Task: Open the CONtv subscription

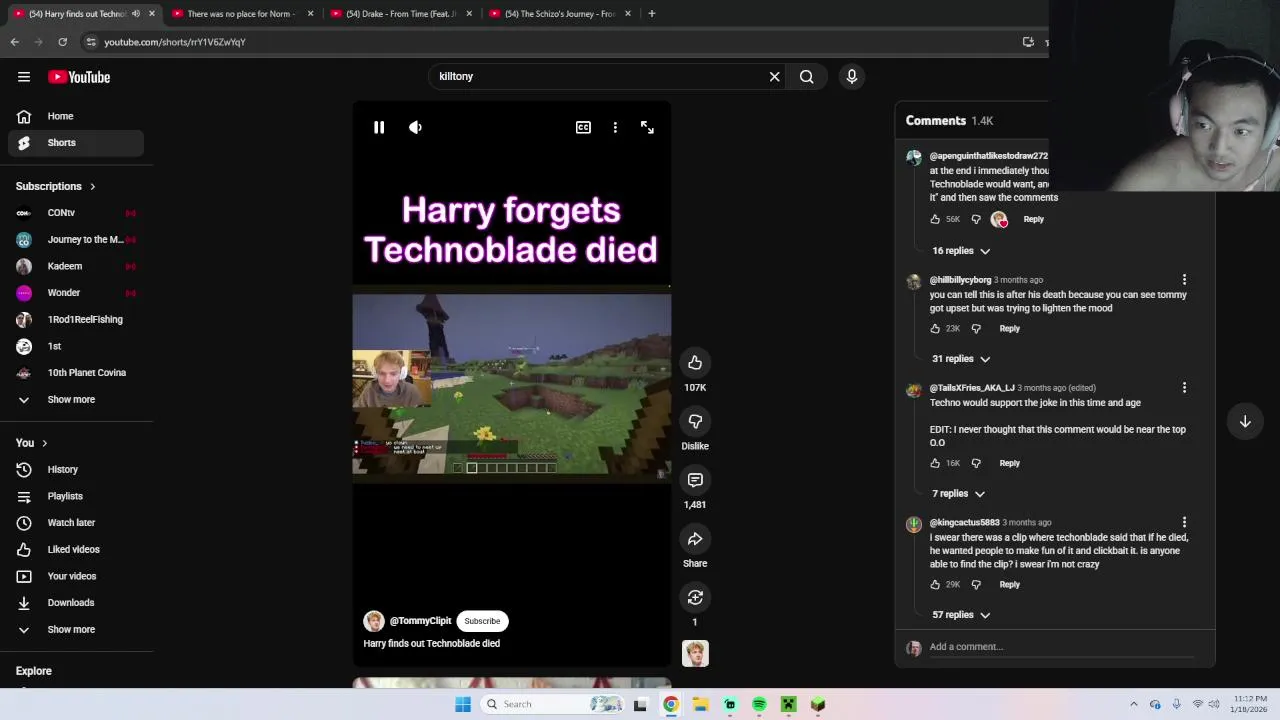Action: (76, 213)
